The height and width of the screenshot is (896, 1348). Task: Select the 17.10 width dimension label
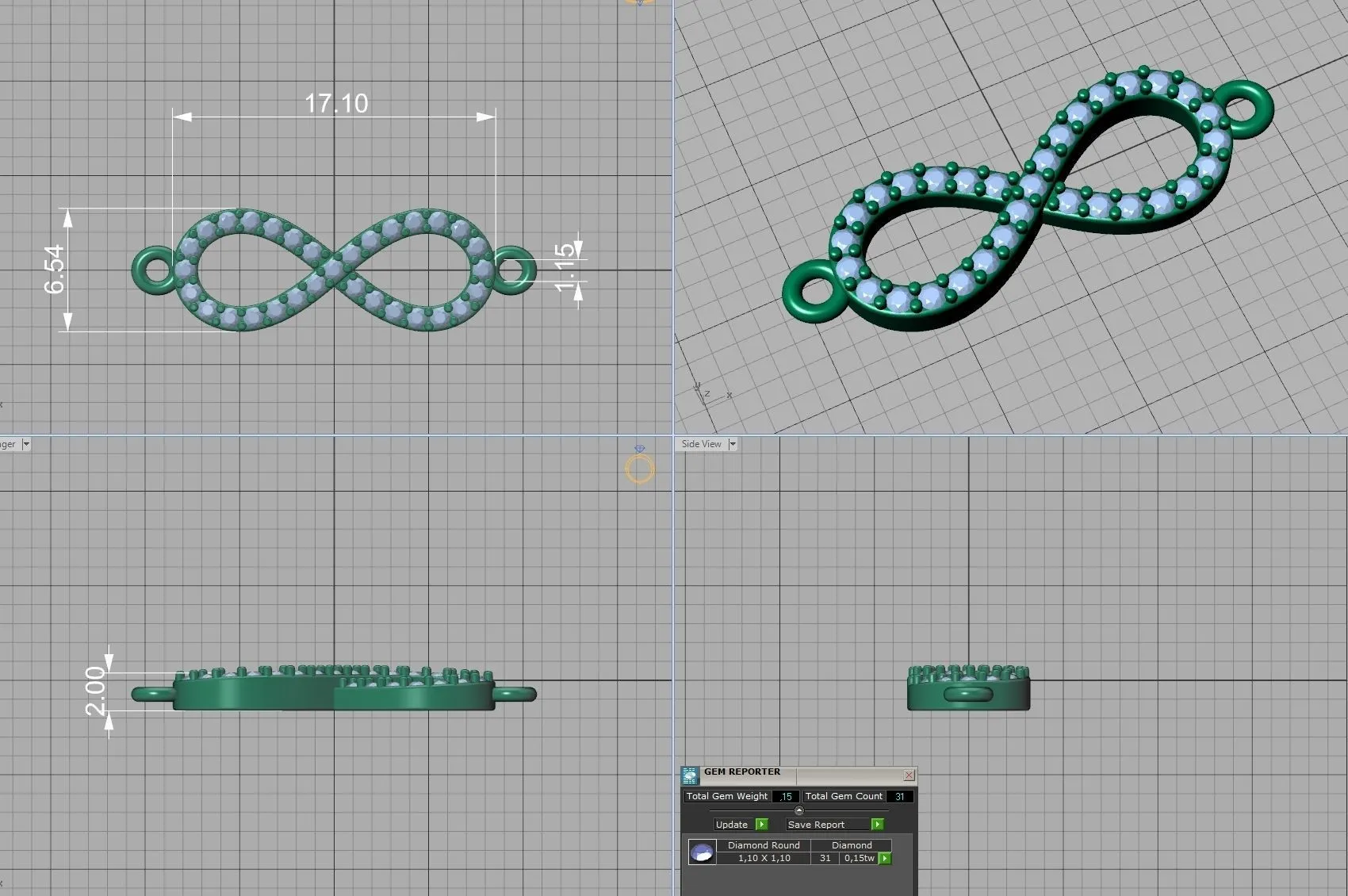[x=336, y=104]
